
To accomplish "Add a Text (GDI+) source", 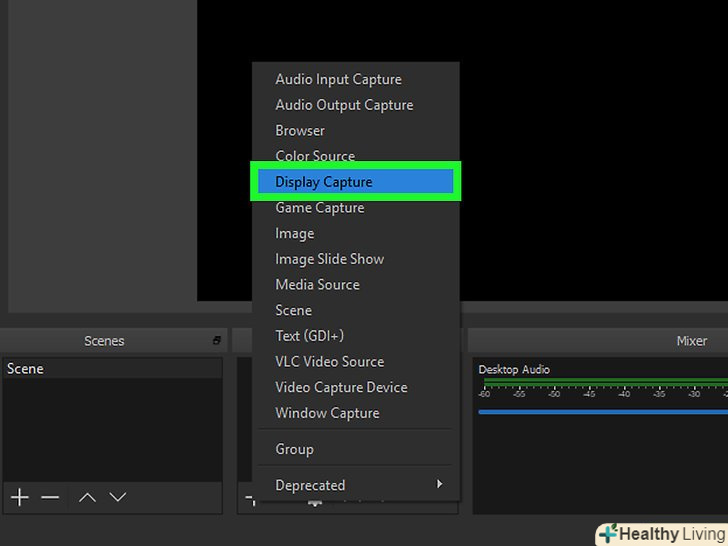I will 310,336.
